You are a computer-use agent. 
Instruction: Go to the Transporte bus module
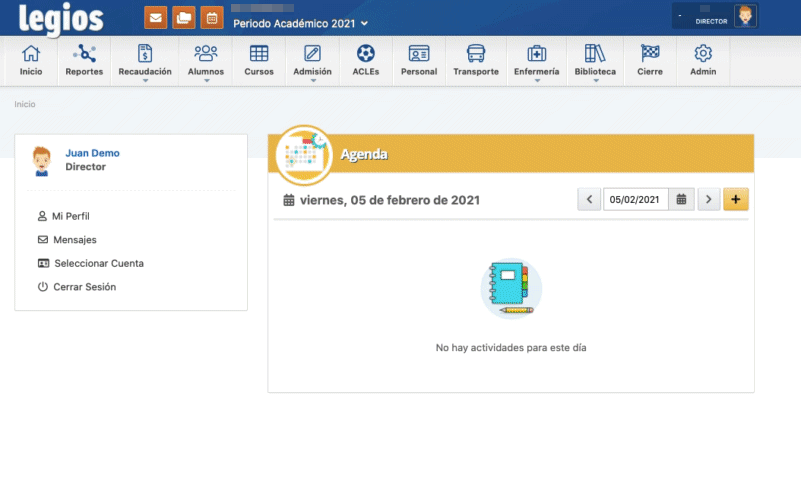point(476,60)
